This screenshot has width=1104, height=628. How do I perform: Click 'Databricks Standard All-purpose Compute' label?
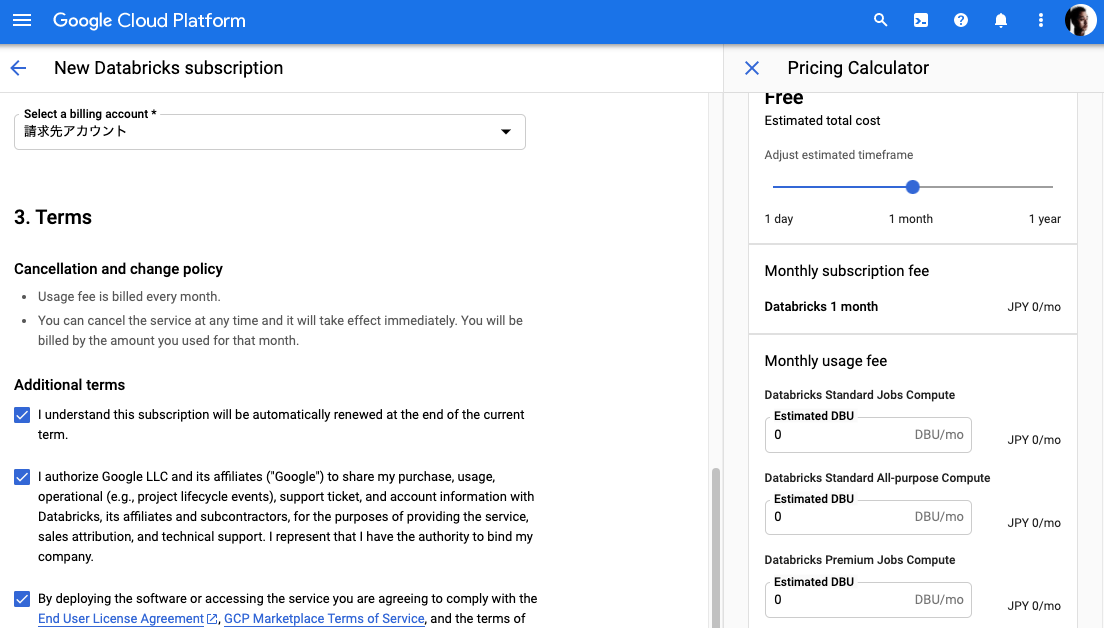pos(877,477)
